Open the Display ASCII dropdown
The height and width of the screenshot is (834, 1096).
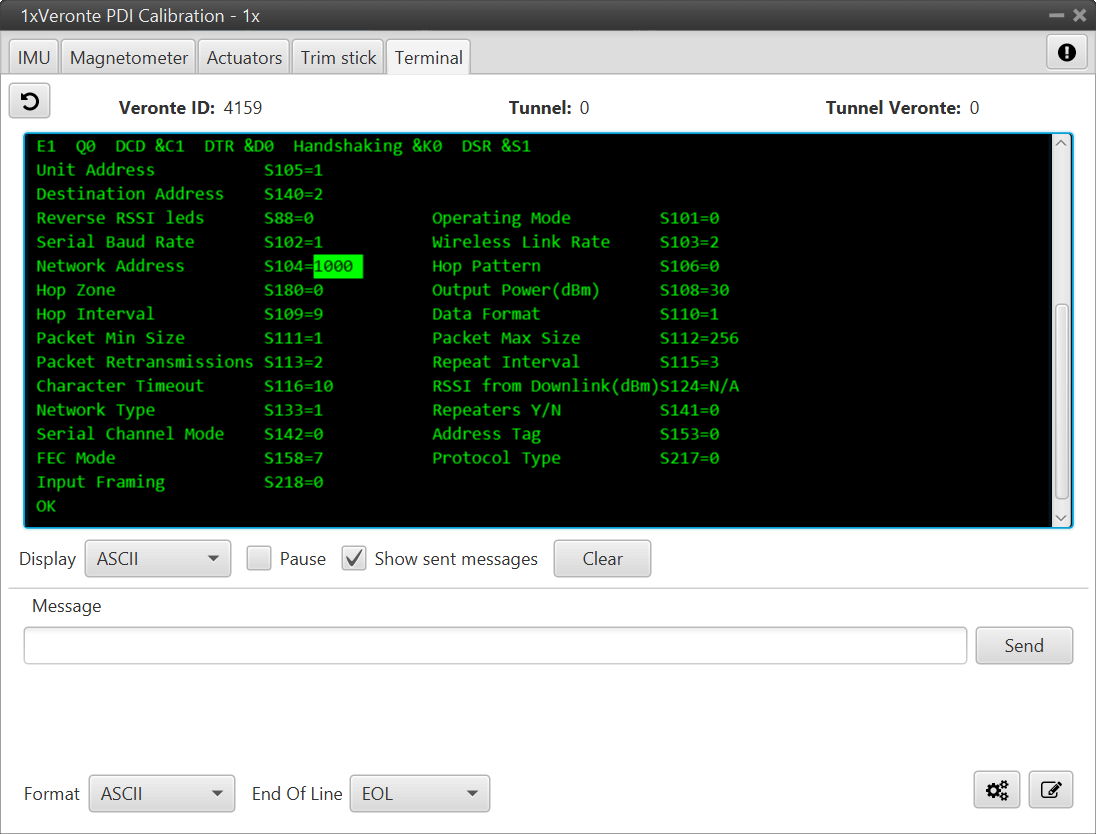tap(158, 559)
